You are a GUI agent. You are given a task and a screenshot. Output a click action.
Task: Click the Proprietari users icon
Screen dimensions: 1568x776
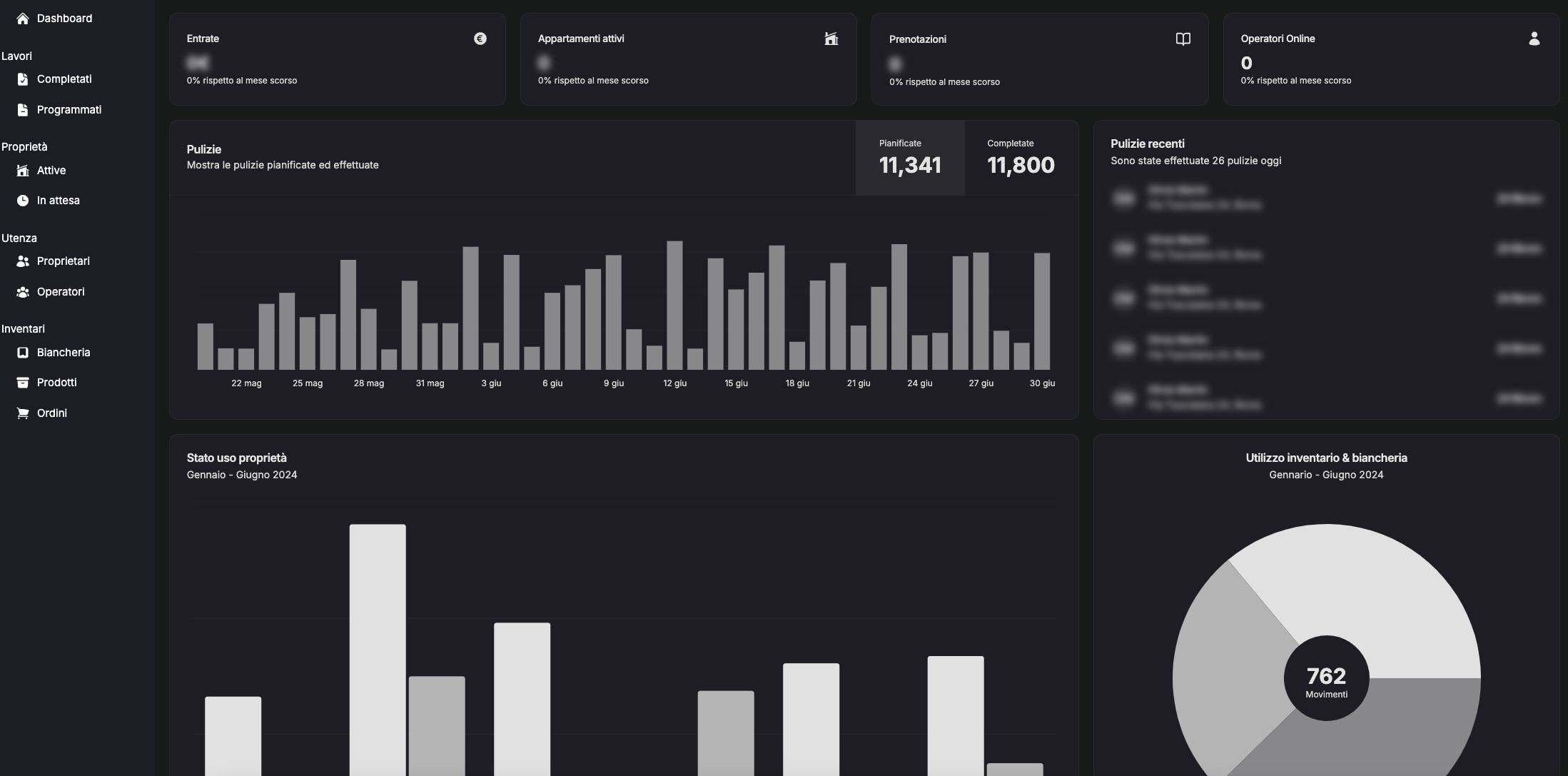click(x=23, y=261)
